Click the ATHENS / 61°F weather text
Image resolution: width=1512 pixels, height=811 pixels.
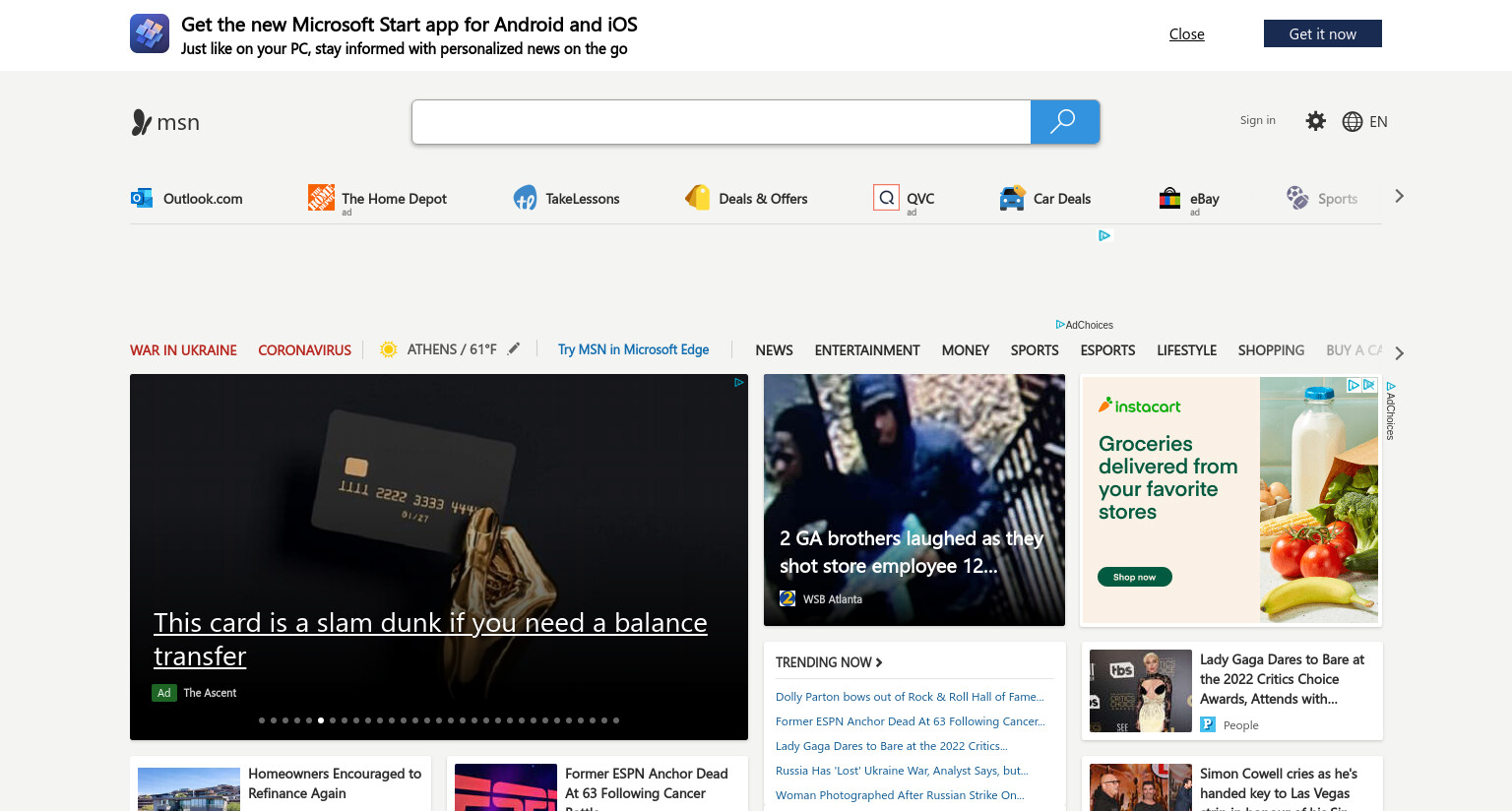[452, 349]
